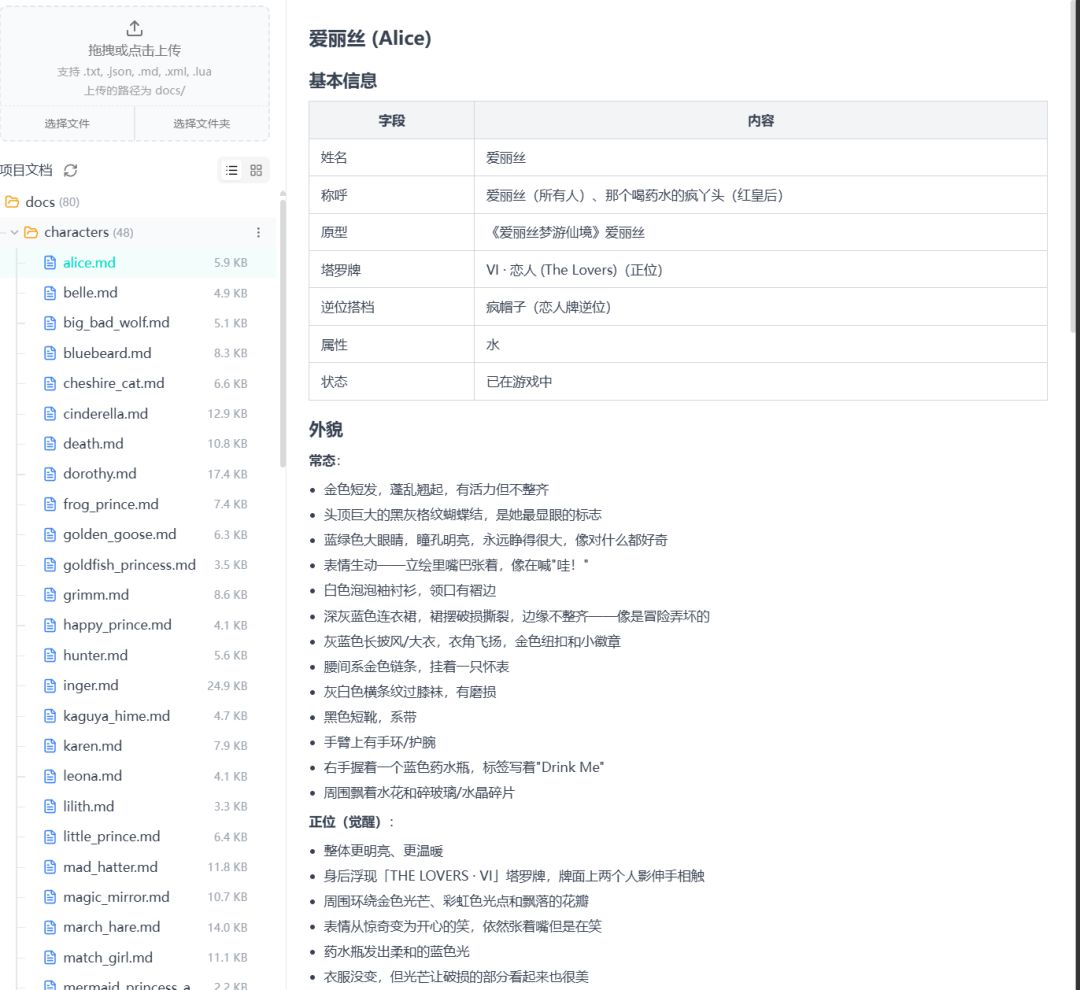Screen dimensions: 1080x990
Task: Click the golden_goose.md file icon
Action: pyautogui.click(x=50, y=535)
